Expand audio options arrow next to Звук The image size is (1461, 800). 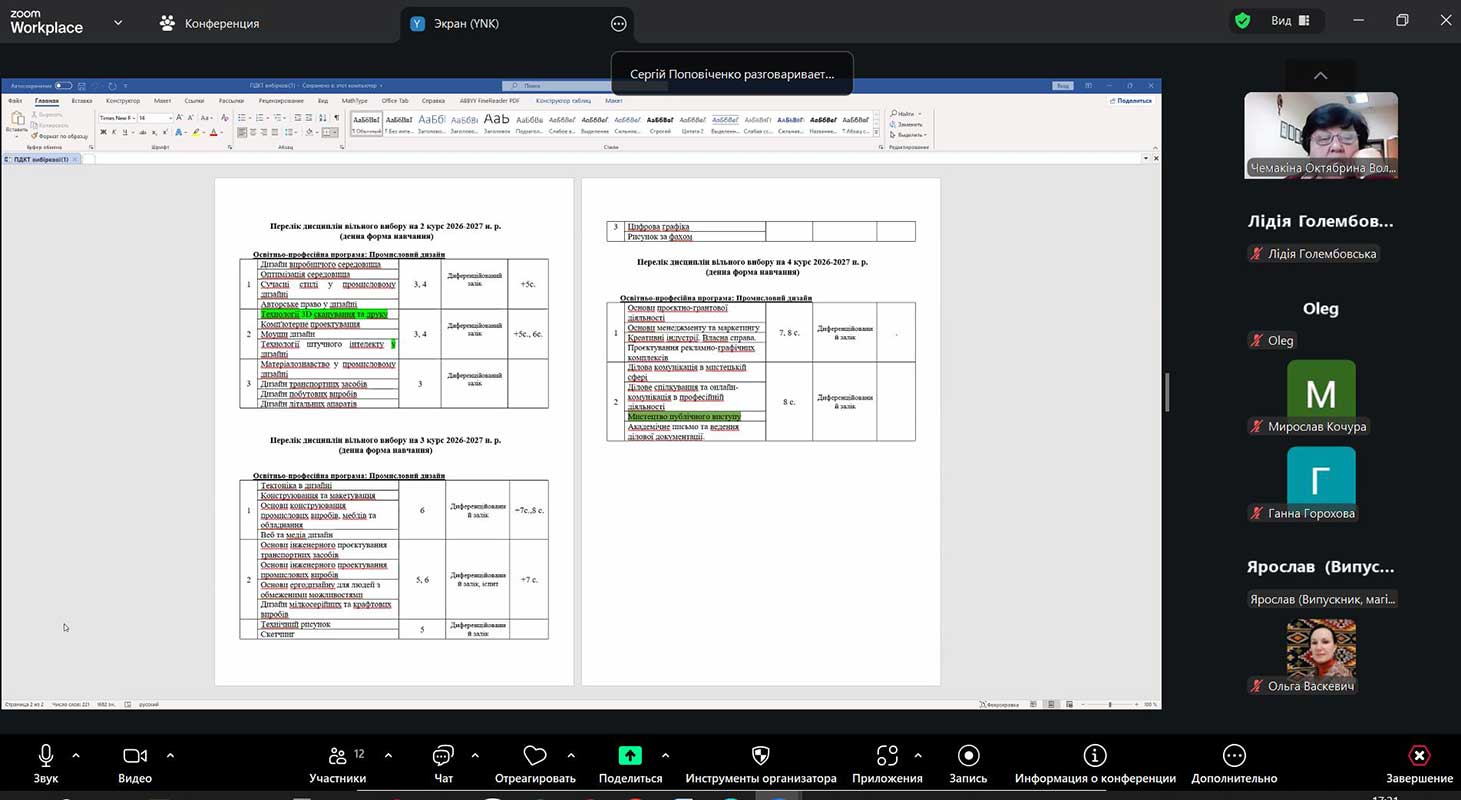(76, 755)
